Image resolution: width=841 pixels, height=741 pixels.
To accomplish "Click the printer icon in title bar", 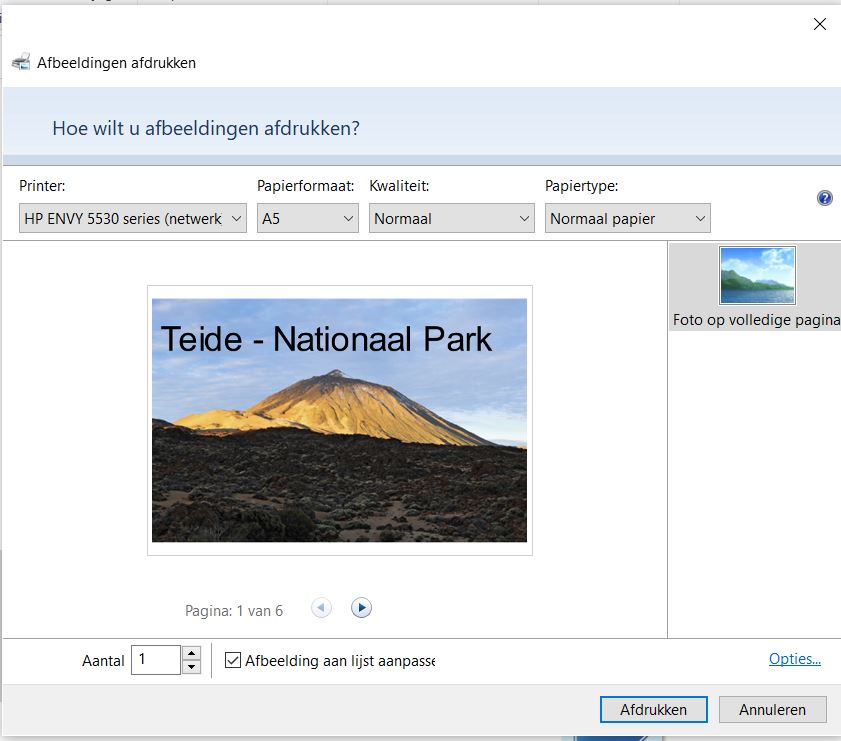I will pos(21,63).
